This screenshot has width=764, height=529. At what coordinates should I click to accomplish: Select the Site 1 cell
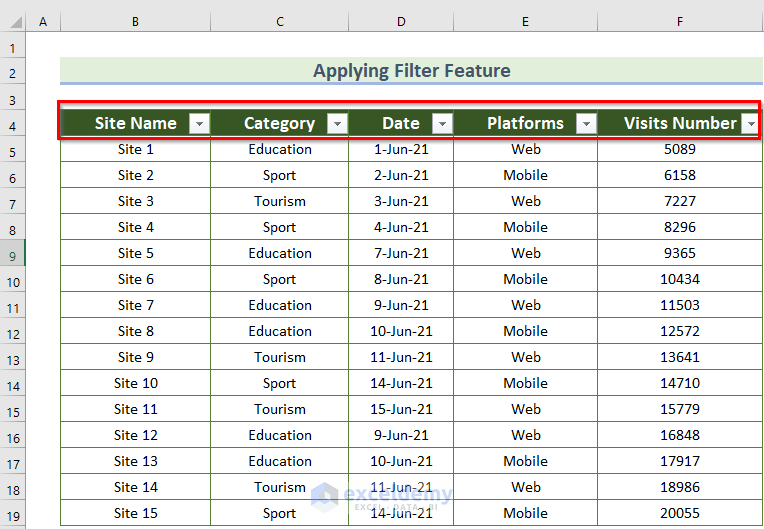tap(135, 150)
